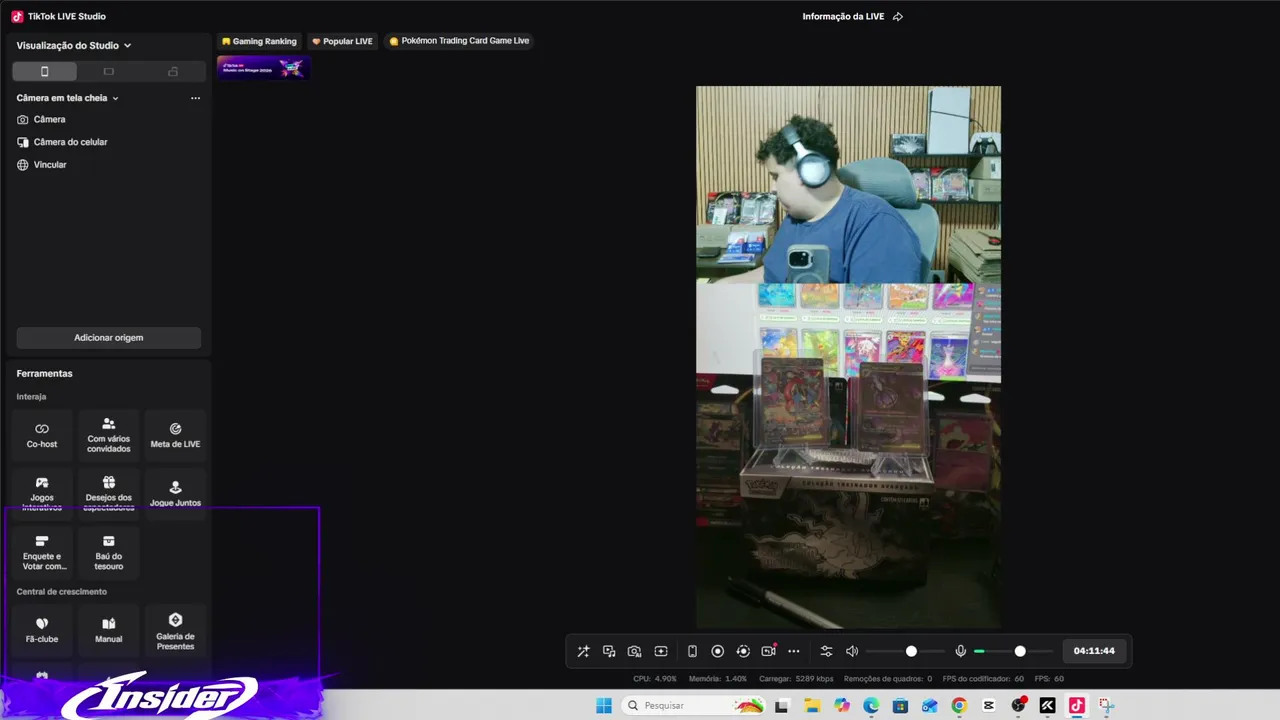Click the Pokémon Trading Card Game Live tag

click(x=459, y=41)
